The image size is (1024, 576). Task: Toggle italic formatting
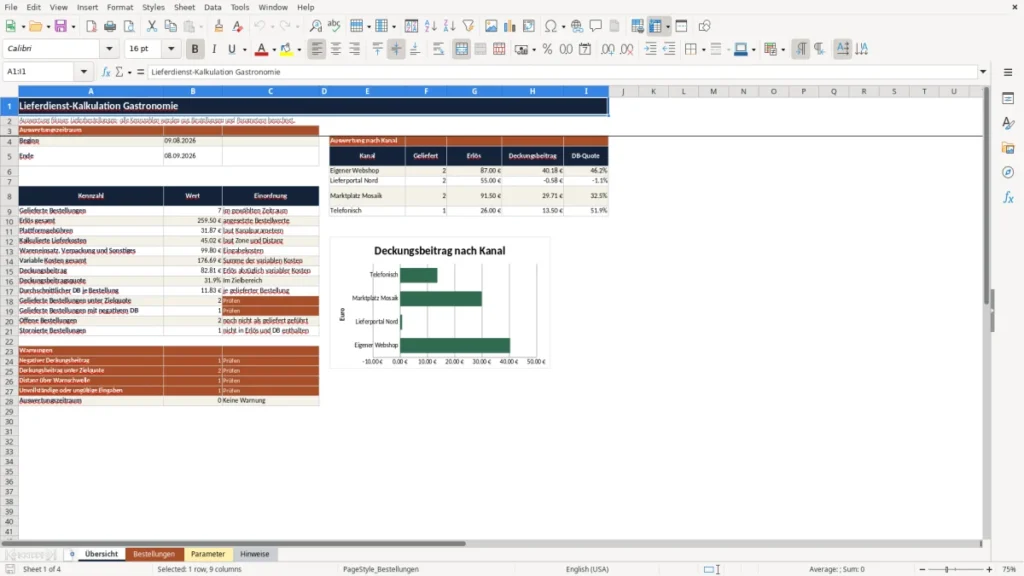pos(214,49)
